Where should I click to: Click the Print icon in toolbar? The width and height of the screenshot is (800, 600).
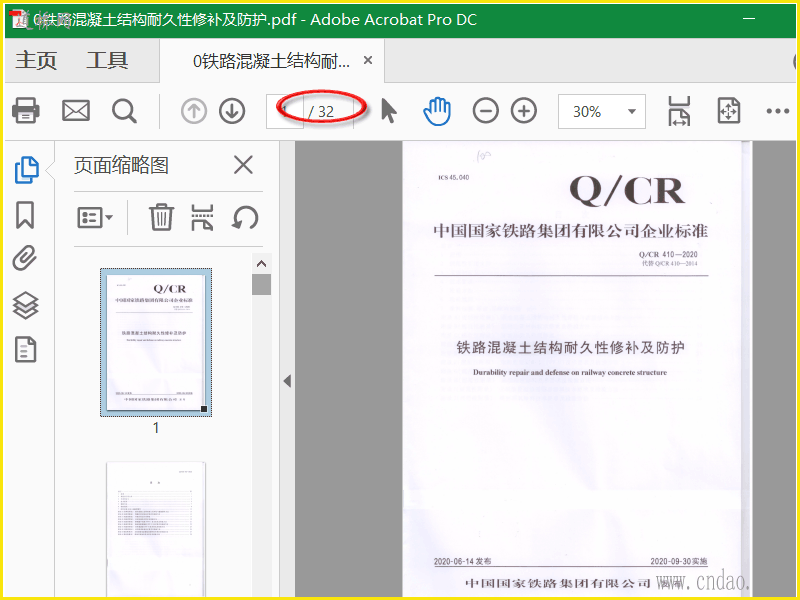coord(26,110)
